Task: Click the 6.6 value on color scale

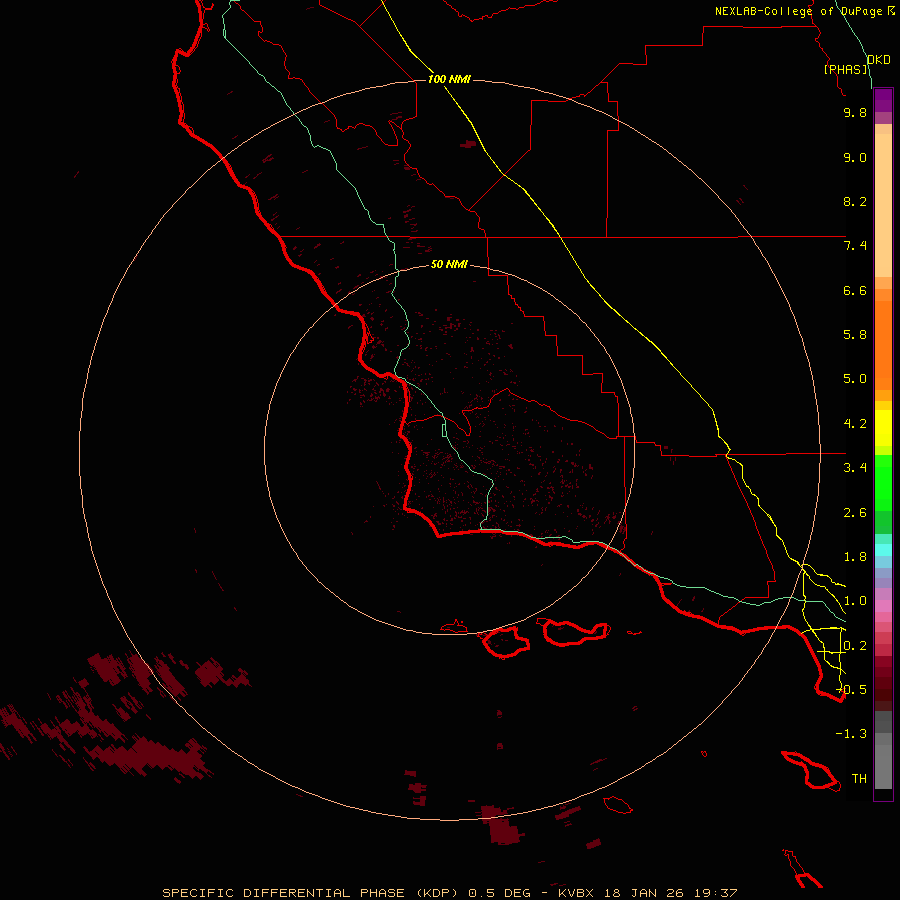Action: click(x=855, y=290)
